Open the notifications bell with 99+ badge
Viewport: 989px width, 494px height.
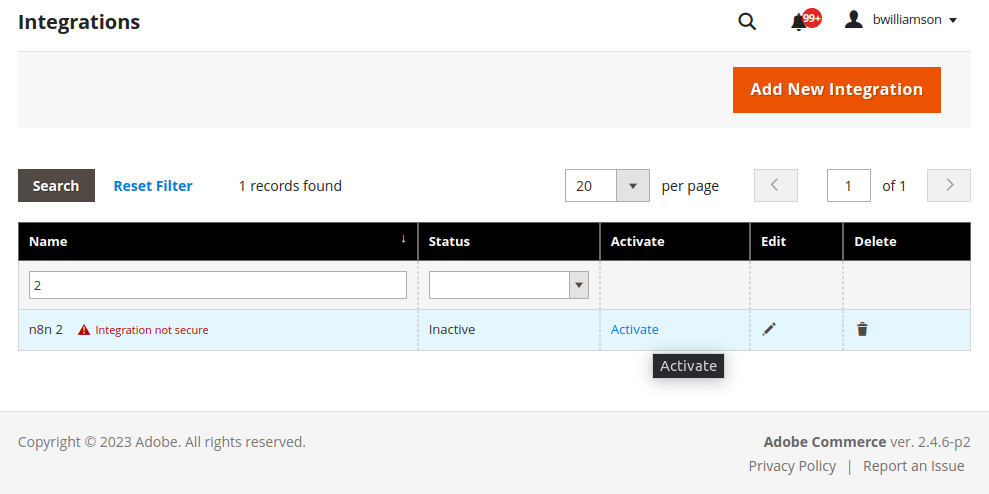(x=805, y=20)
